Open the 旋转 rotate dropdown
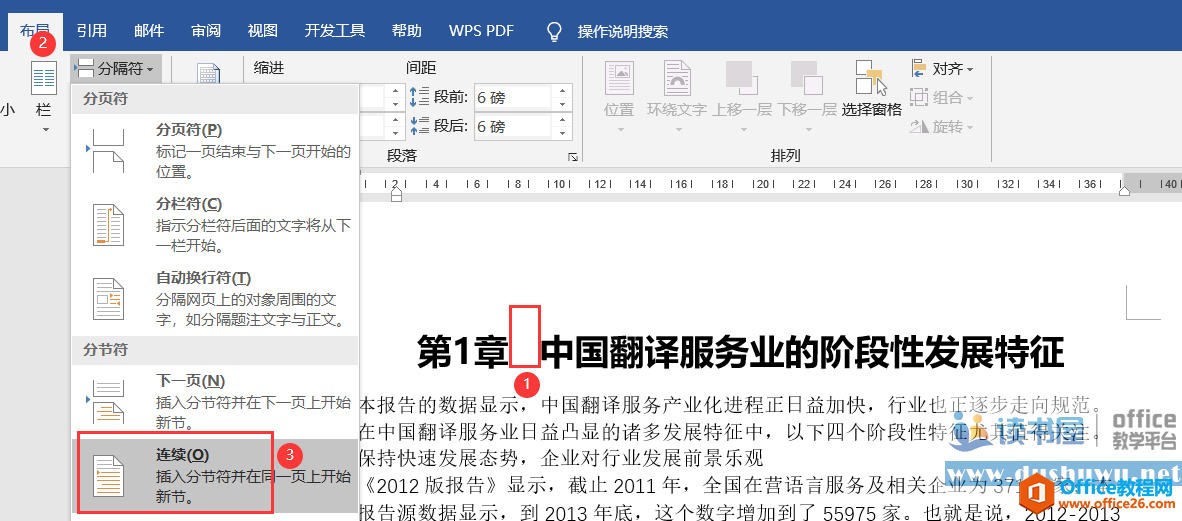This screenshot has width=1182, height=521. pyautogui.click(x=942, y=127)
